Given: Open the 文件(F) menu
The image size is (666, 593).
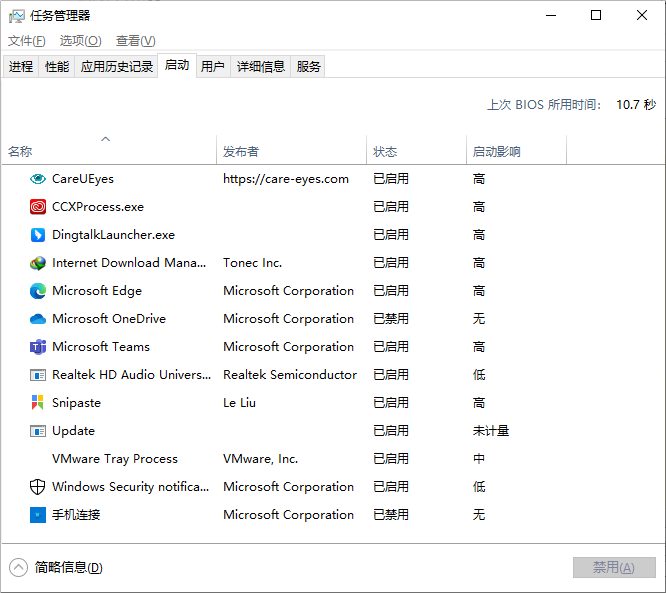Looking at the screenshot, I should [26, 41].
